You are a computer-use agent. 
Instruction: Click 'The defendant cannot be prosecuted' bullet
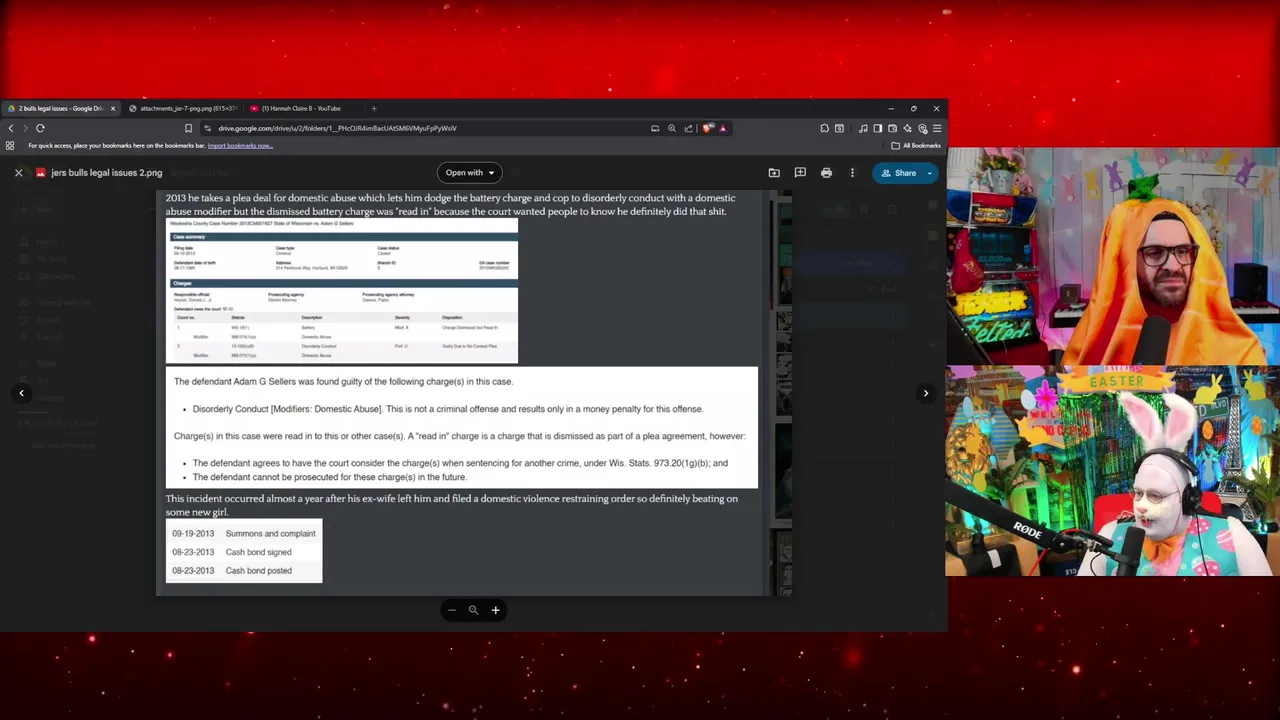(x=329, y=477)
